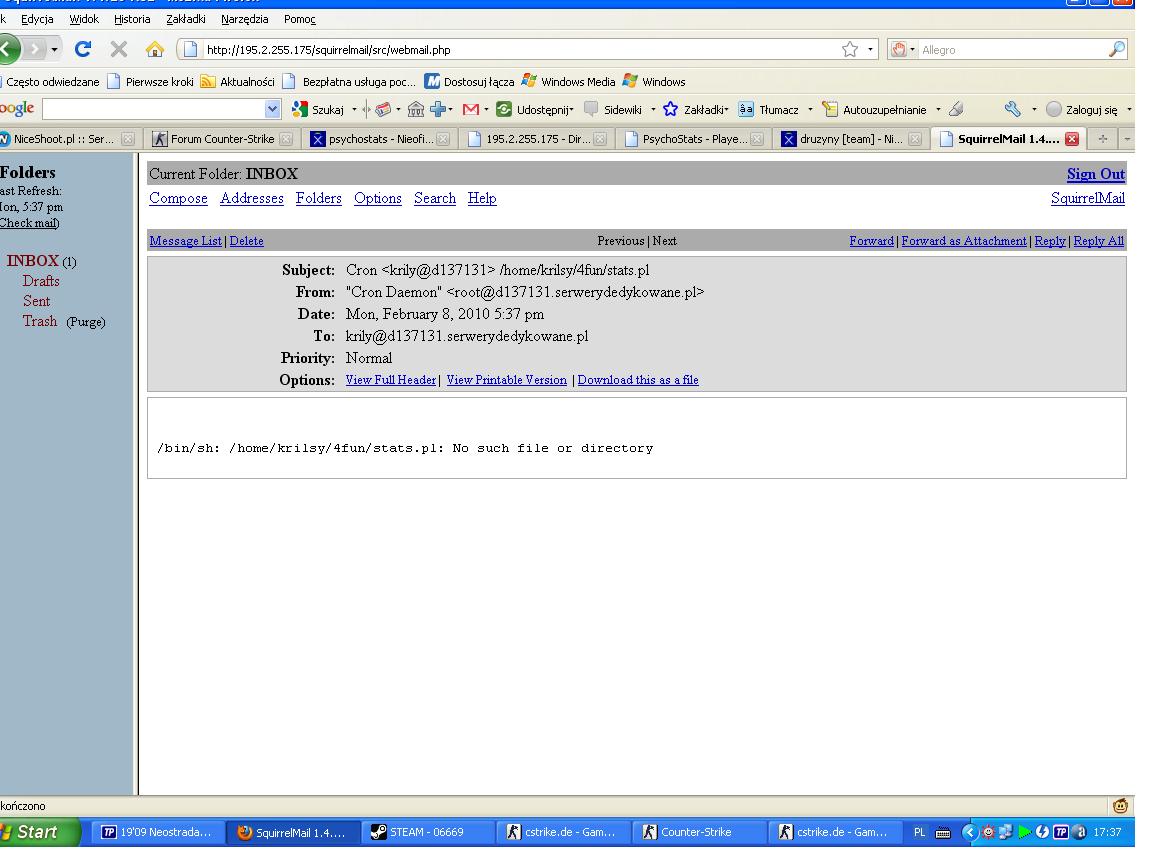The image size is (1152, 864).
Task: Expand the Autouzupełnianie dropdown arrow
Action: click(938, 109)
